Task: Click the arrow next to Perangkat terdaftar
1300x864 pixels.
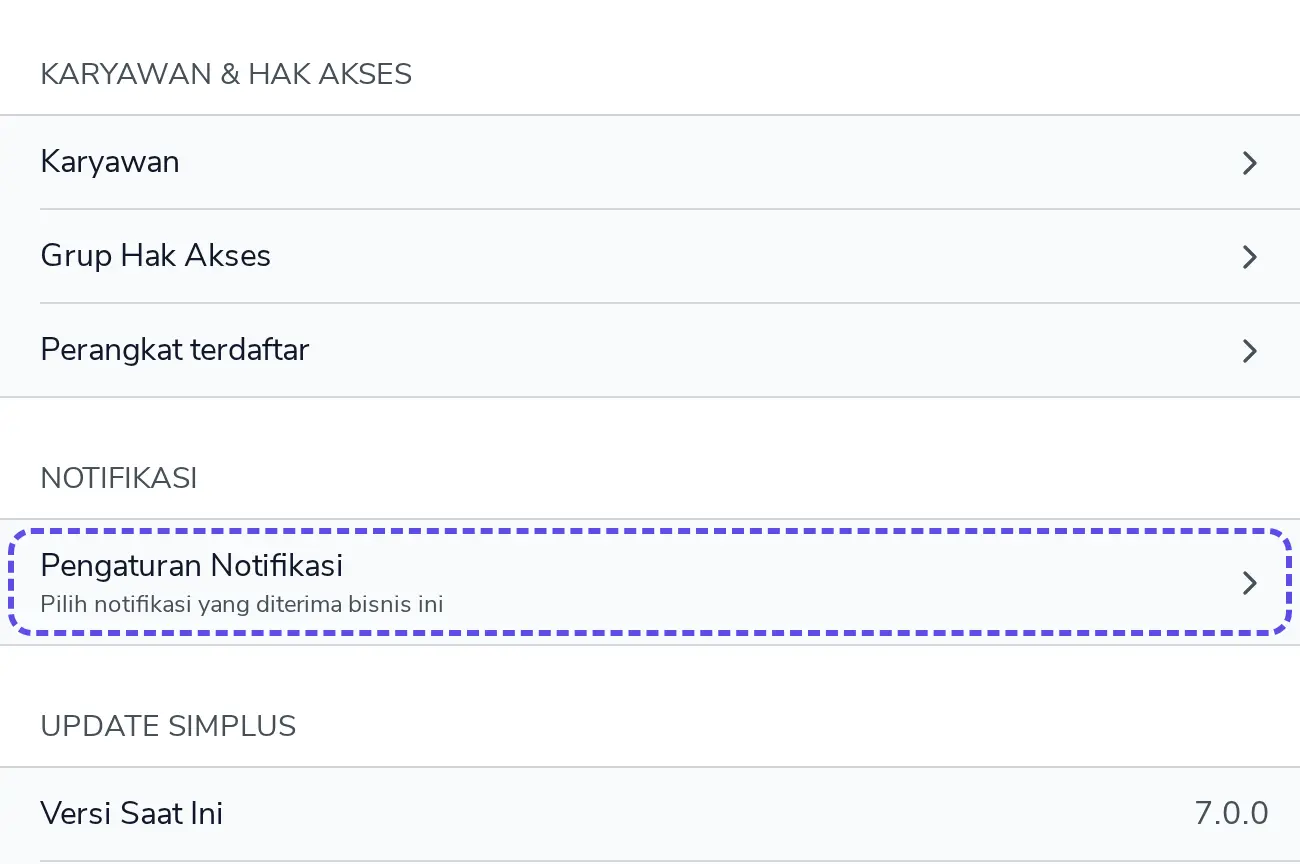Action: [1249, 351]
